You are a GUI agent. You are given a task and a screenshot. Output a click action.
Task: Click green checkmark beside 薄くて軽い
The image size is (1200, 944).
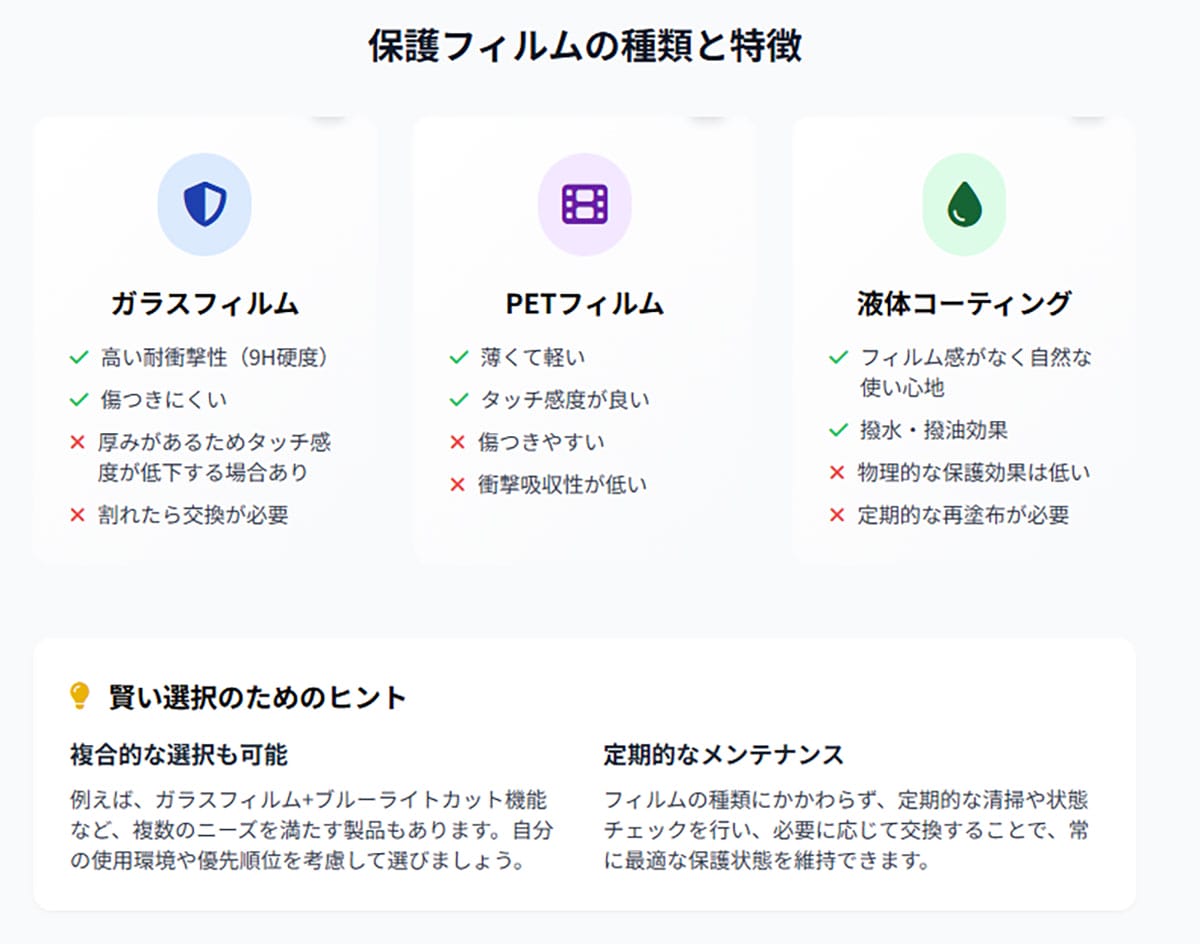tap(459, 357)
